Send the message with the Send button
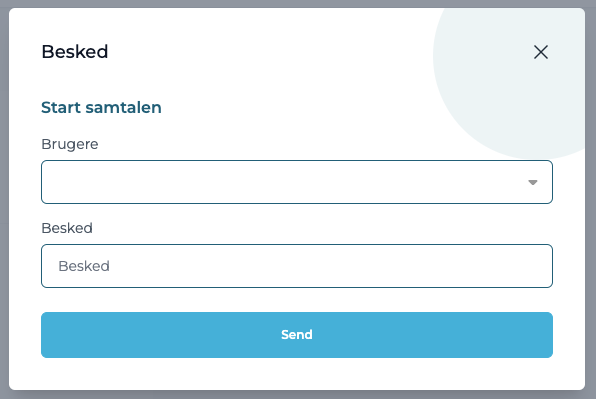This screenshot has width=596, height=399. (297, 335)
